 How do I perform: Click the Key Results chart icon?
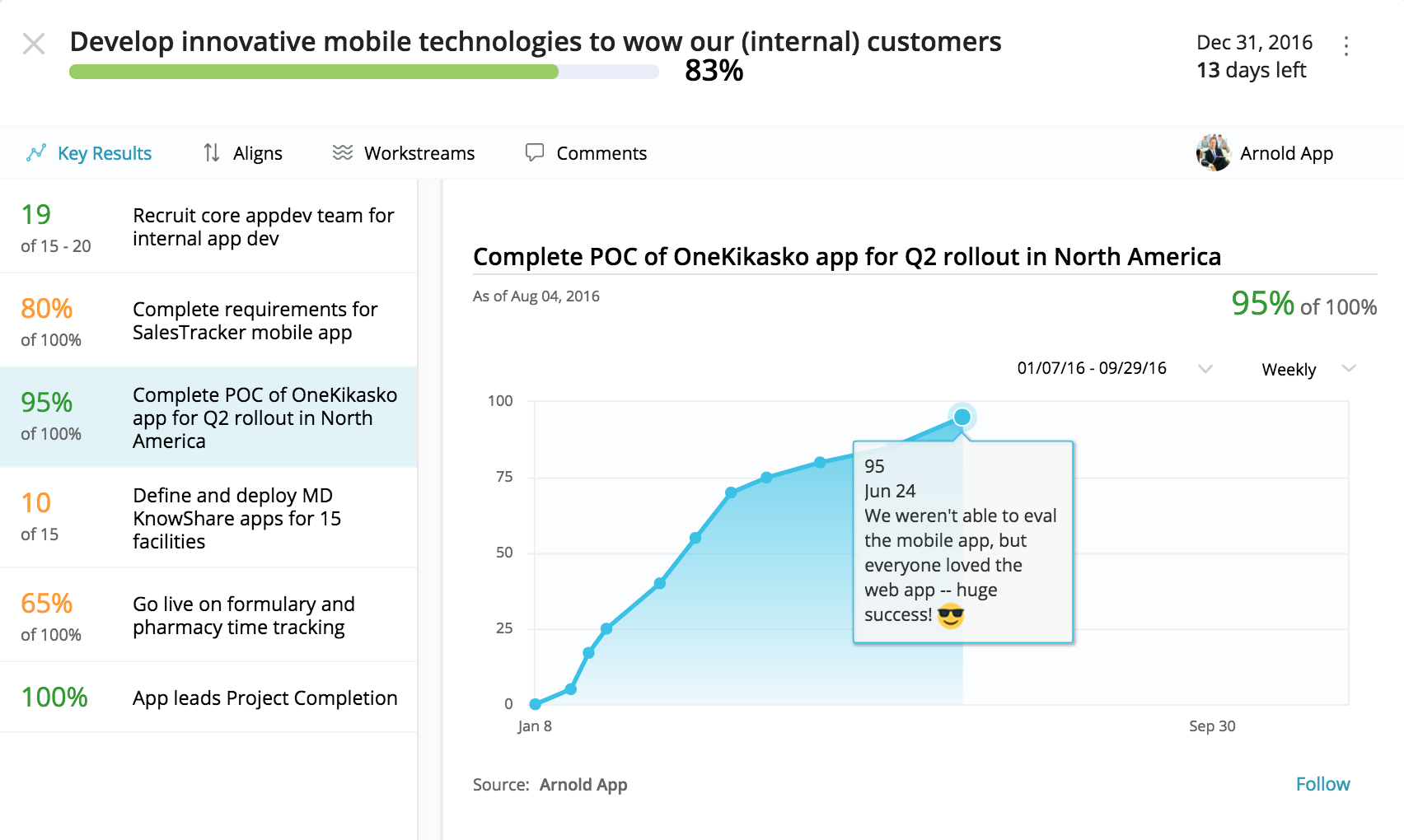point(36,153)
